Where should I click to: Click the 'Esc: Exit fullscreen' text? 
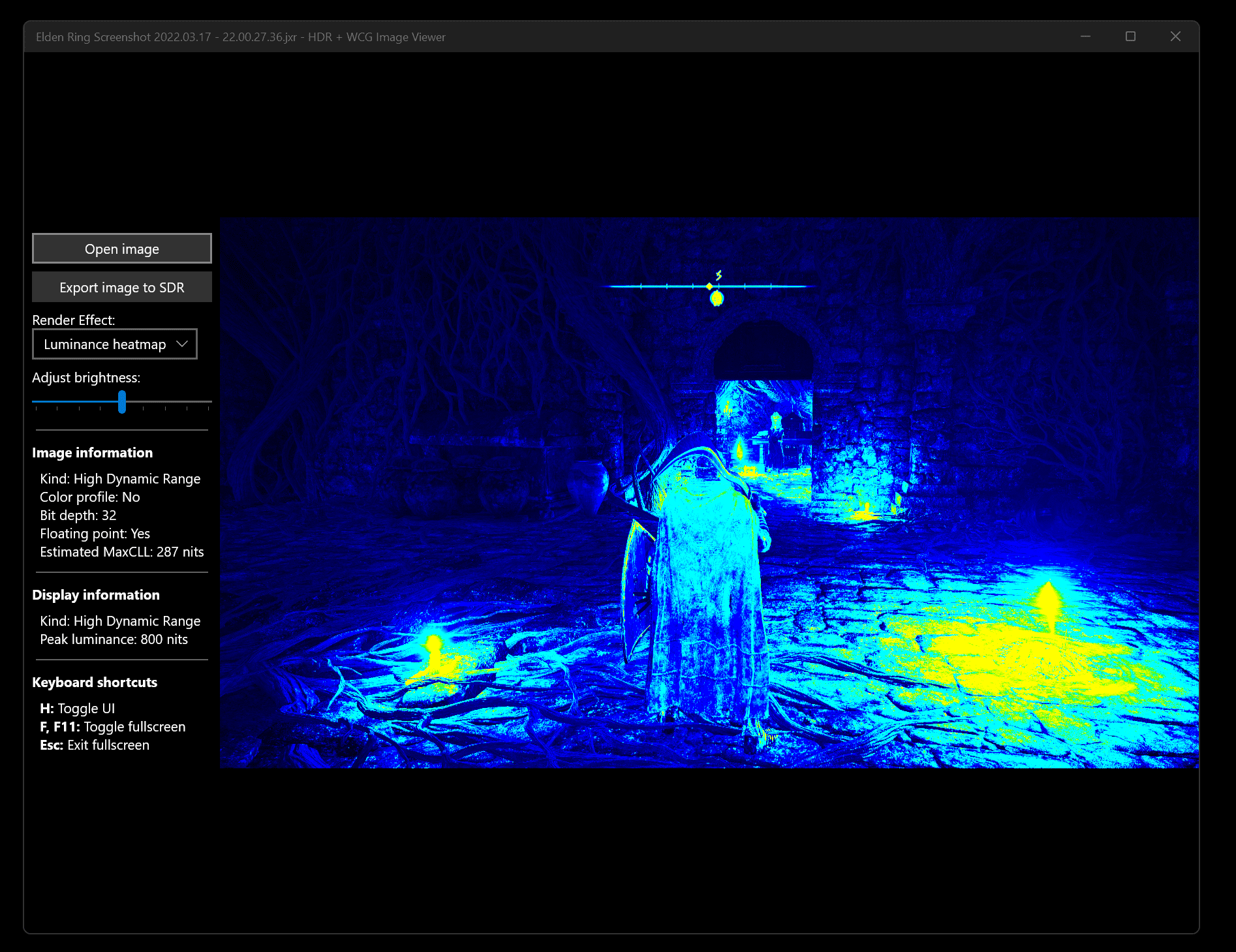point(95,745)
